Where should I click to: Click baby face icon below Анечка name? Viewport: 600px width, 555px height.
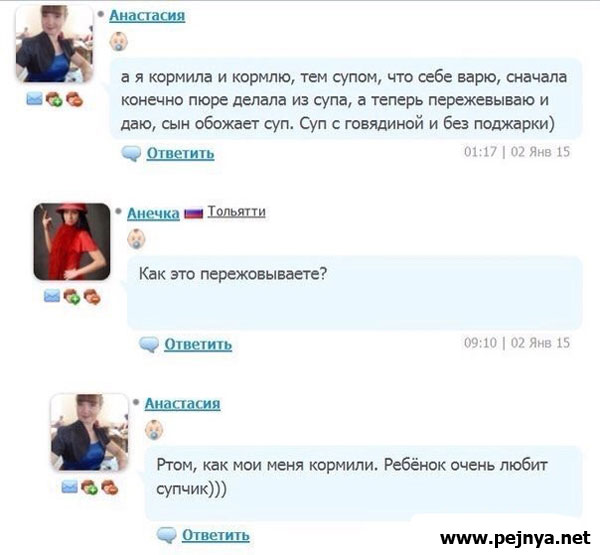[136, 239]
